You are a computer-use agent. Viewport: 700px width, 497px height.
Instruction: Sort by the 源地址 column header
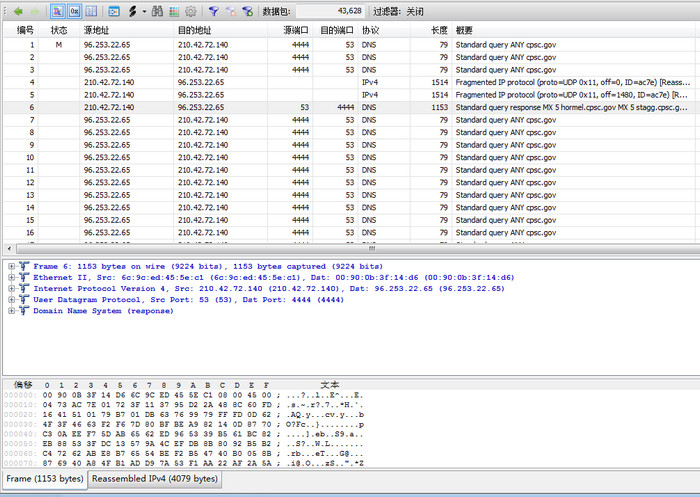pos(97,30)
